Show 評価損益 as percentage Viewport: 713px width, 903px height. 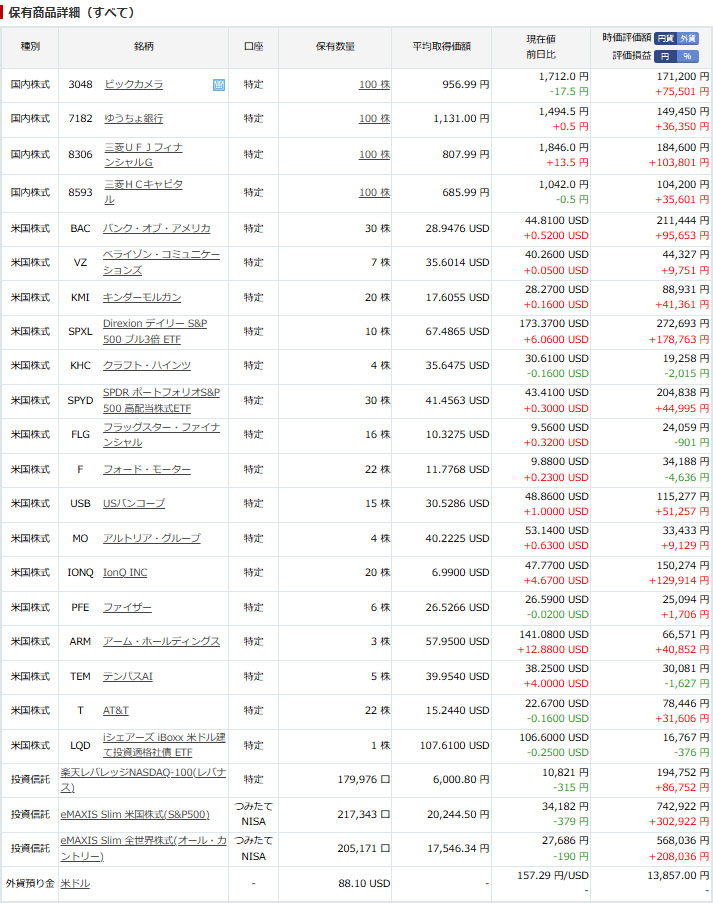[x=688, y=56]
